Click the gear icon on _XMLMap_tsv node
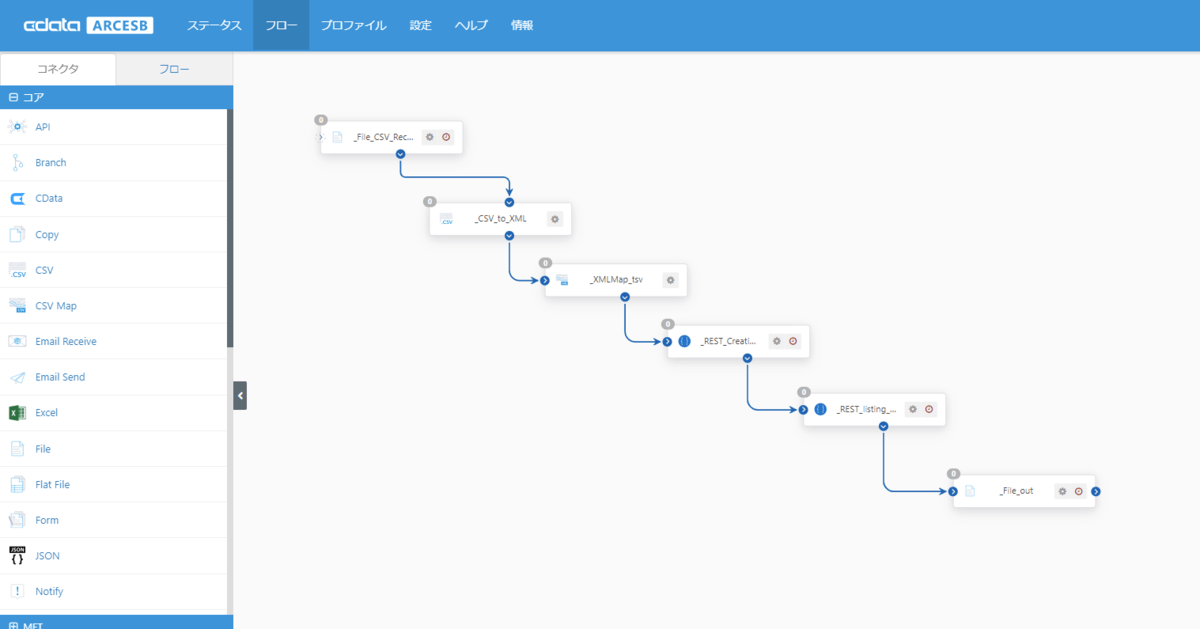Screen dimensions: 1200x629 pos(671,280)
